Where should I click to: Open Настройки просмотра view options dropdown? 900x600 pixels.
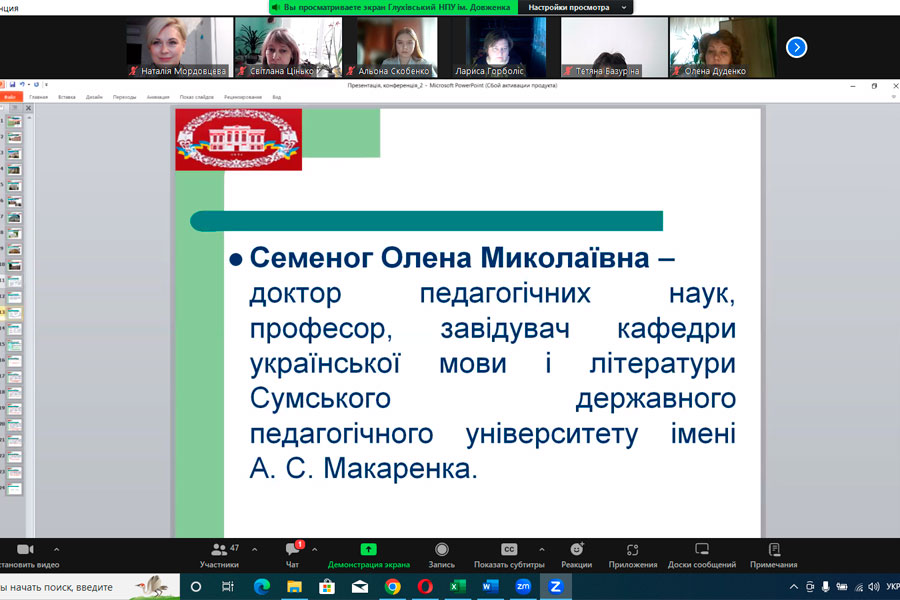tap(576, 7)
